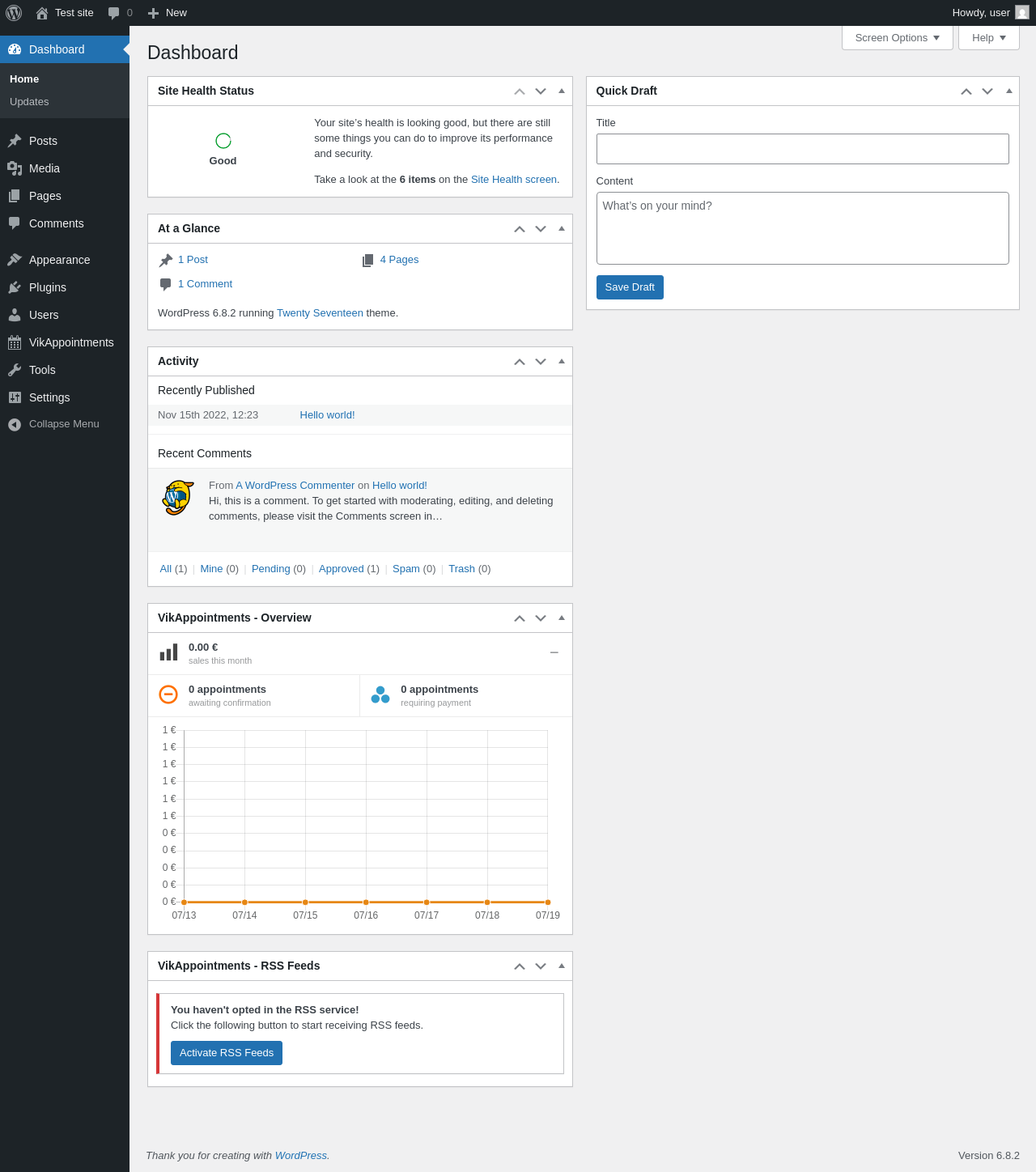Toggle the Activity panel collapse triangle

pos(562,362)
